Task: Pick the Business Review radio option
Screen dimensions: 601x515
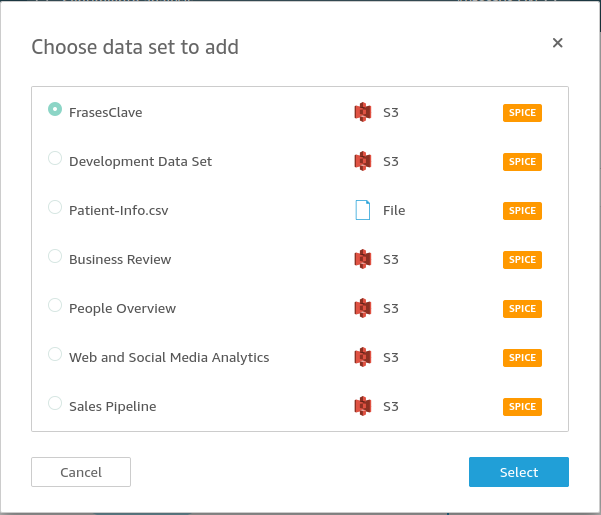Action: pyautogui.click(x=55, y=256)
